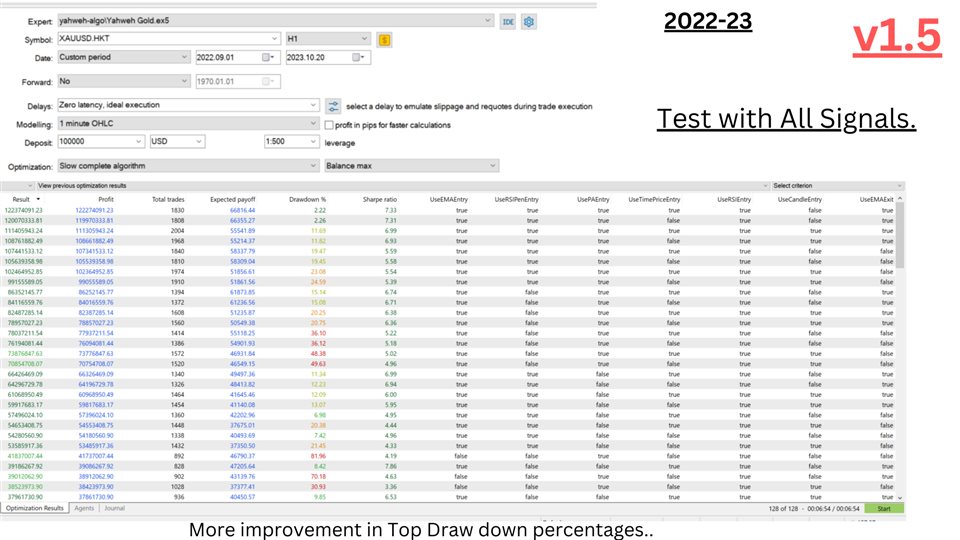
Task: Switch to the Optimization Results tab
Action: pos(35,508)
